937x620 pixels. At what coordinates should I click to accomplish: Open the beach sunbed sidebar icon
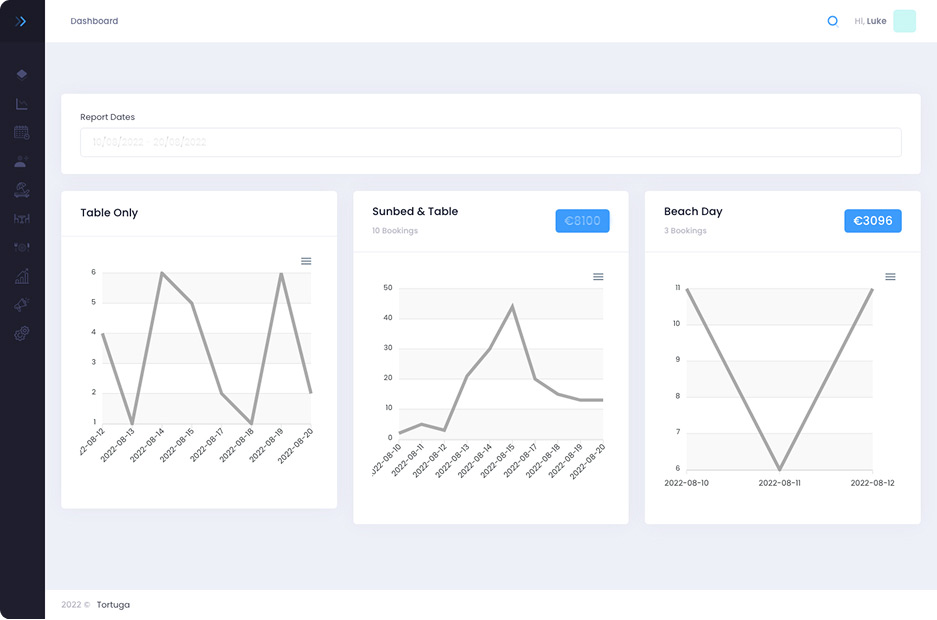22,190
